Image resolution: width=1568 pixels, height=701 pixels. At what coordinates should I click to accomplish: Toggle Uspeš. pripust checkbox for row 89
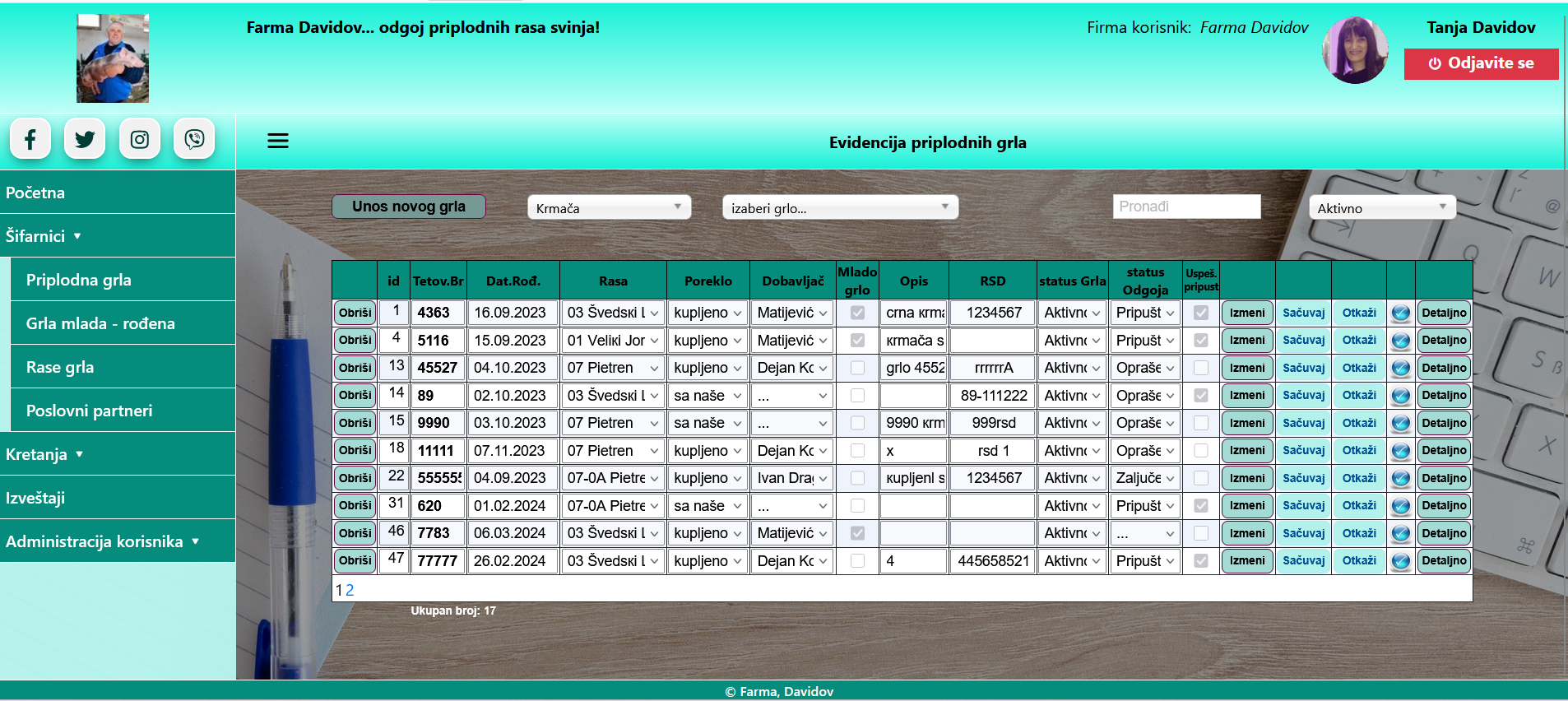coord(1201,396)
